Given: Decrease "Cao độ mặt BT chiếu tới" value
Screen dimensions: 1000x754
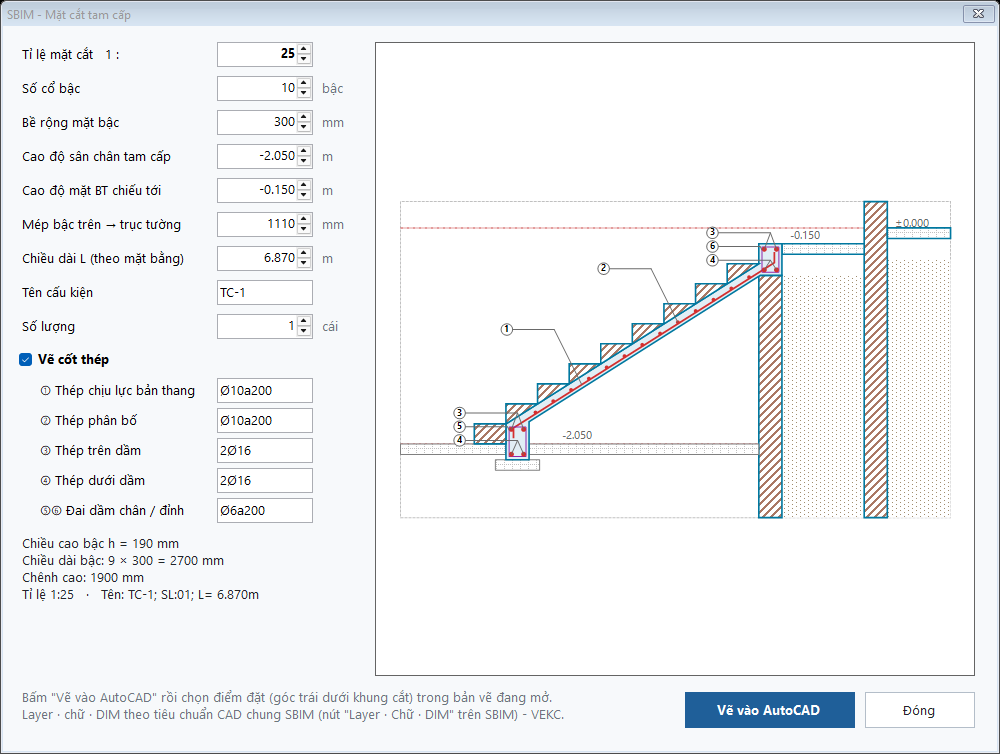Looking at the screenshot, I should point(304,195).
